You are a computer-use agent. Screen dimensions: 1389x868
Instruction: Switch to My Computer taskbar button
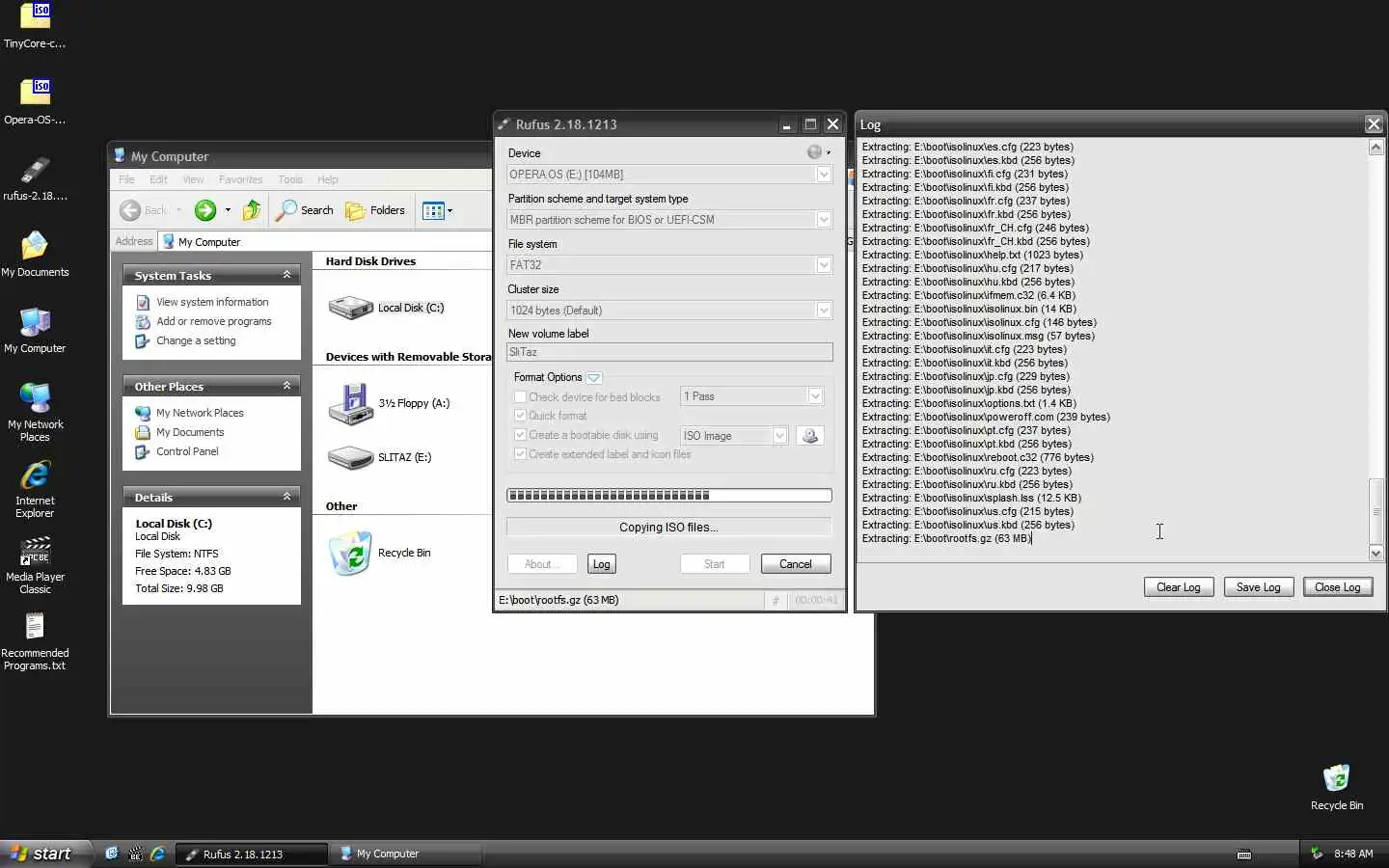pos(406,854)
